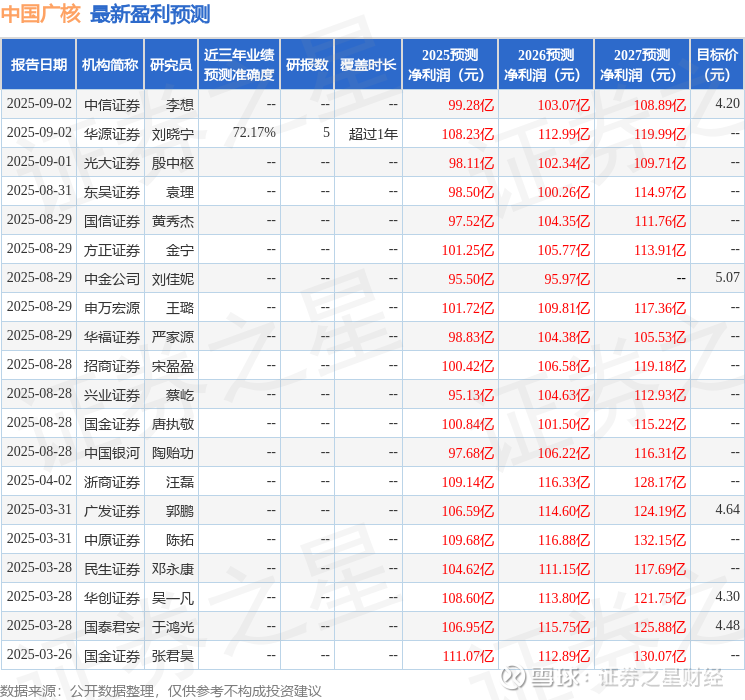Image resolution: width=745 pixels, height=700 pixels.
Task: Select analyst 唐执敬 cell
Action: (x=173, y=424)
